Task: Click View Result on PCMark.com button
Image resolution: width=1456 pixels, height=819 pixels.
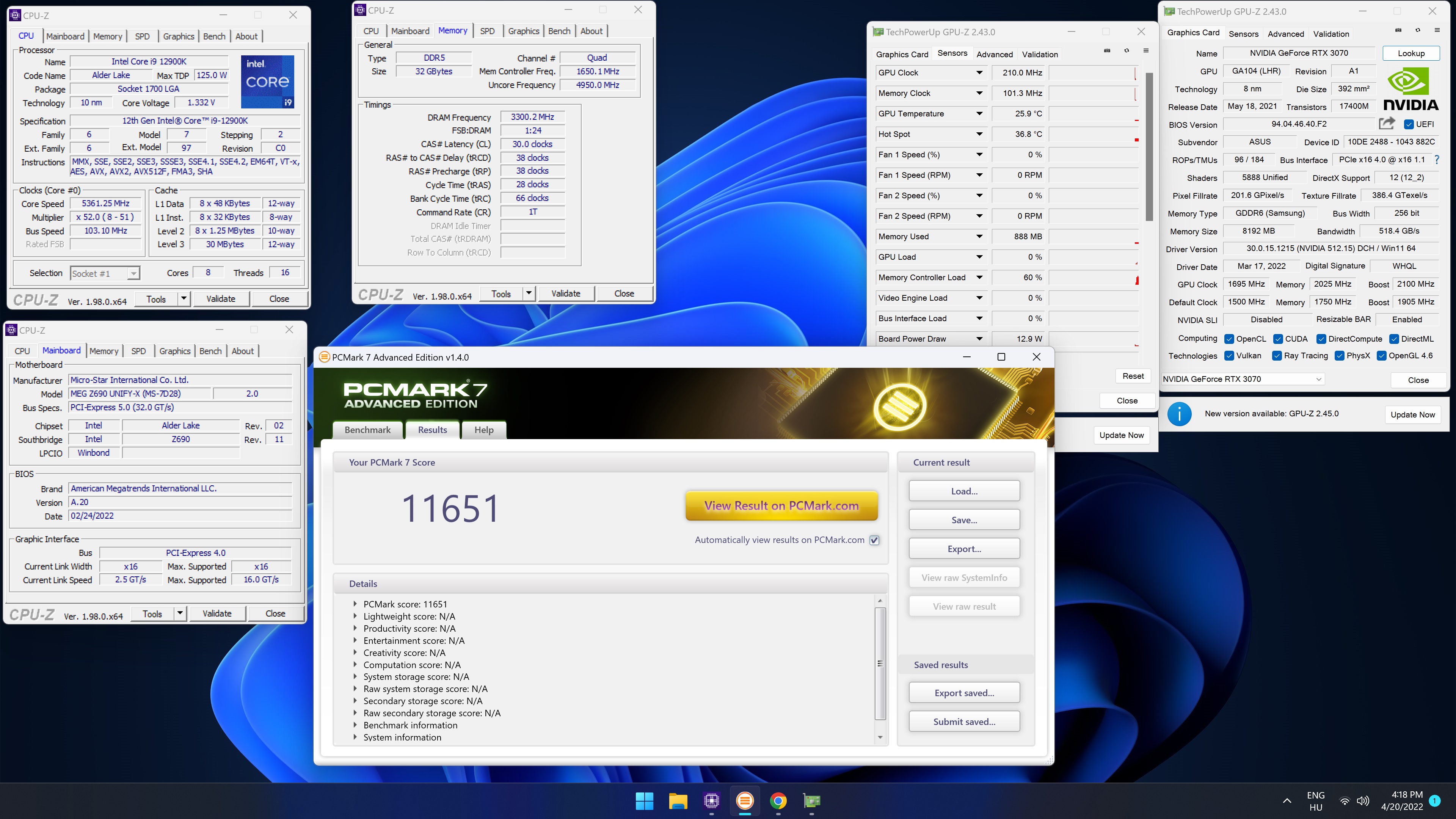Action: click(781, 506)
